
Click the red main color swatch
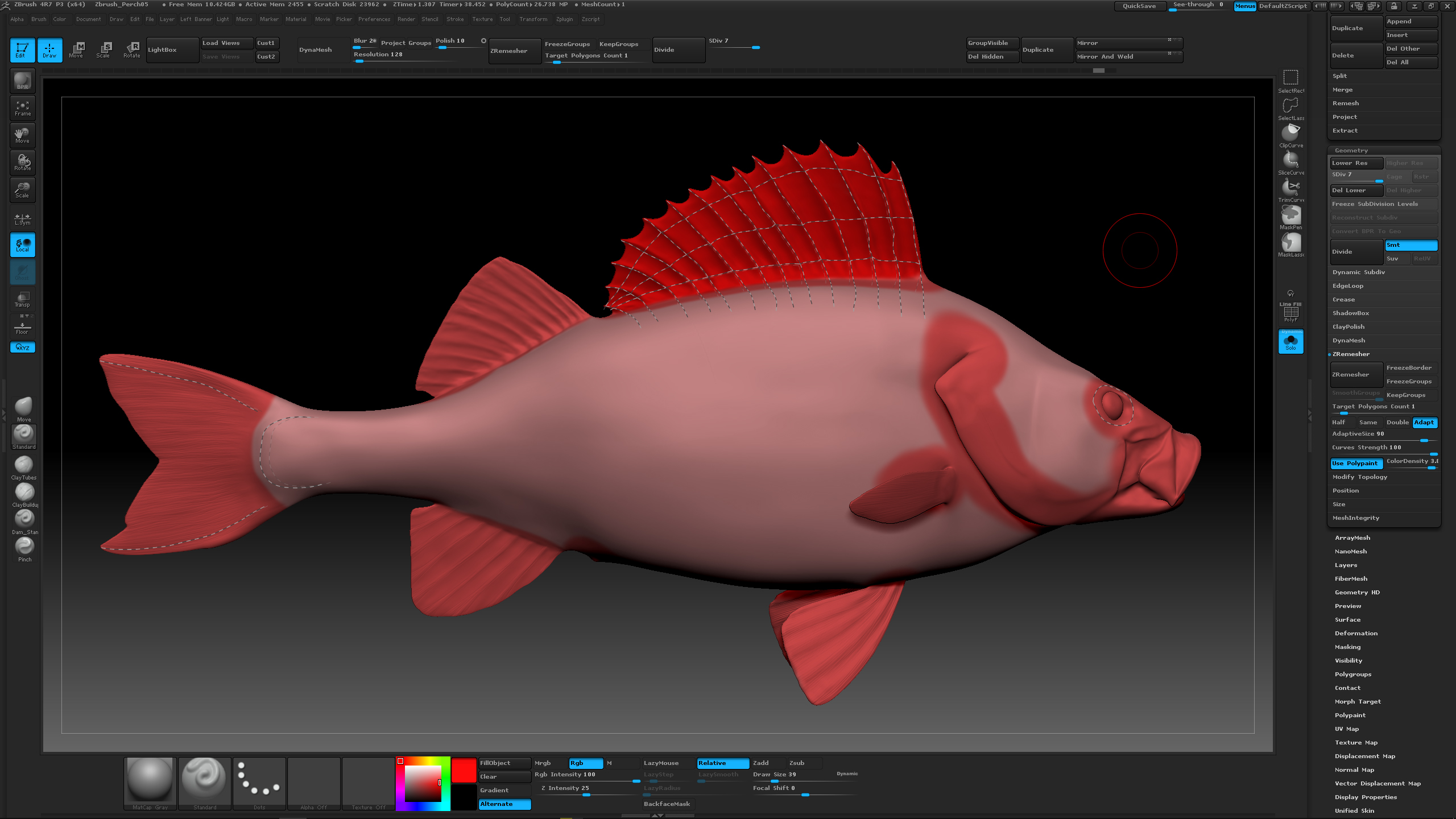(x=464, y=770)
